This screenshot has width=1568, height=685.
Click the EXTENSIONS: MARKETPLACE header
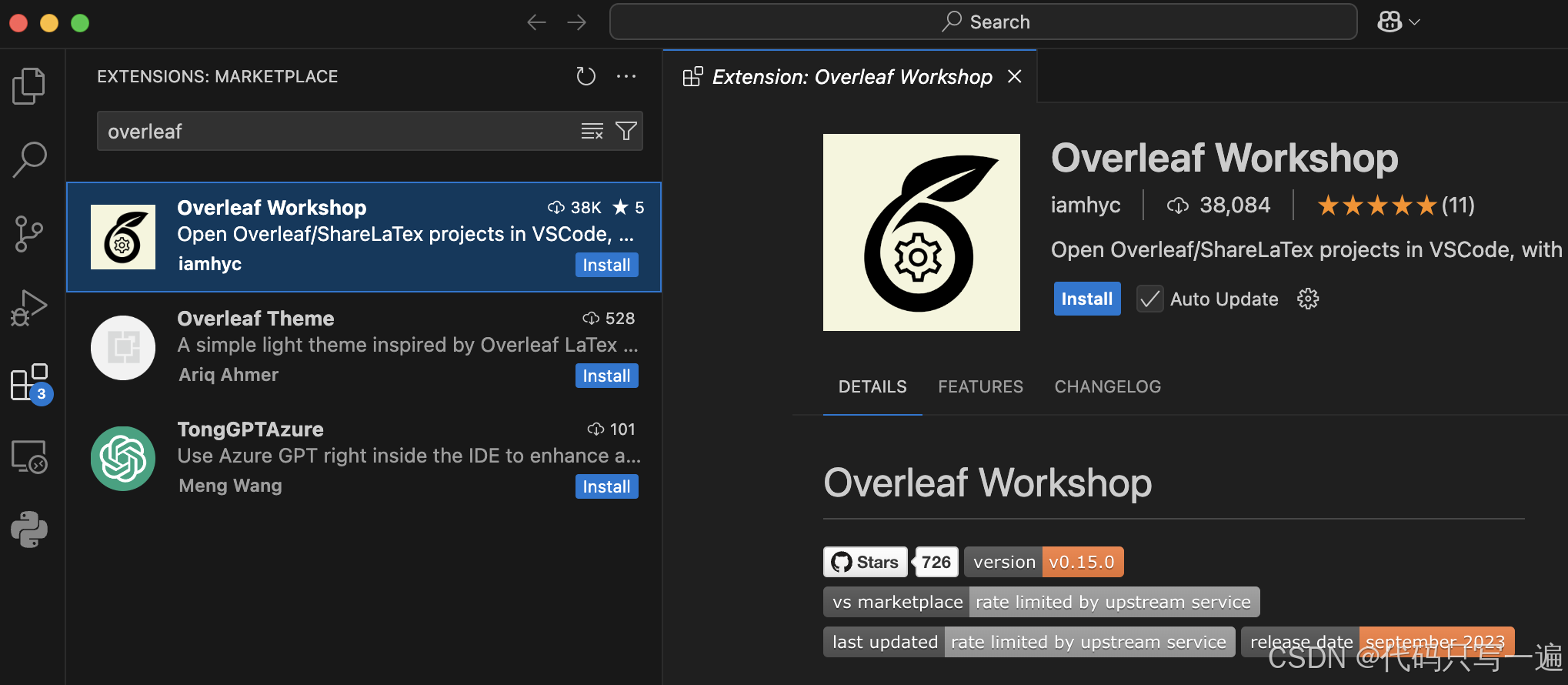tap(218, 76)
